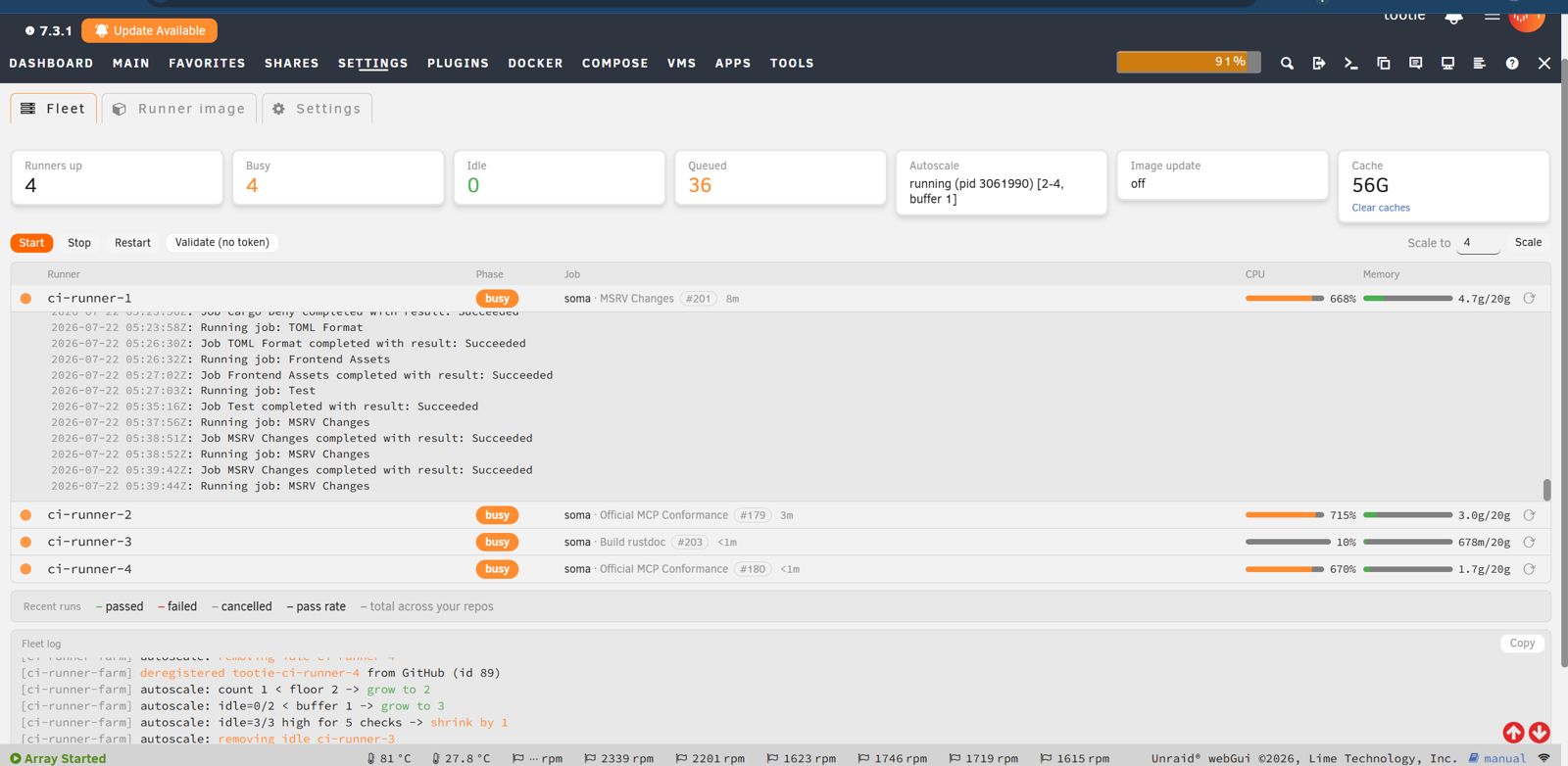
Task: Open the VMS menu
Action: [x=682, y=64]
